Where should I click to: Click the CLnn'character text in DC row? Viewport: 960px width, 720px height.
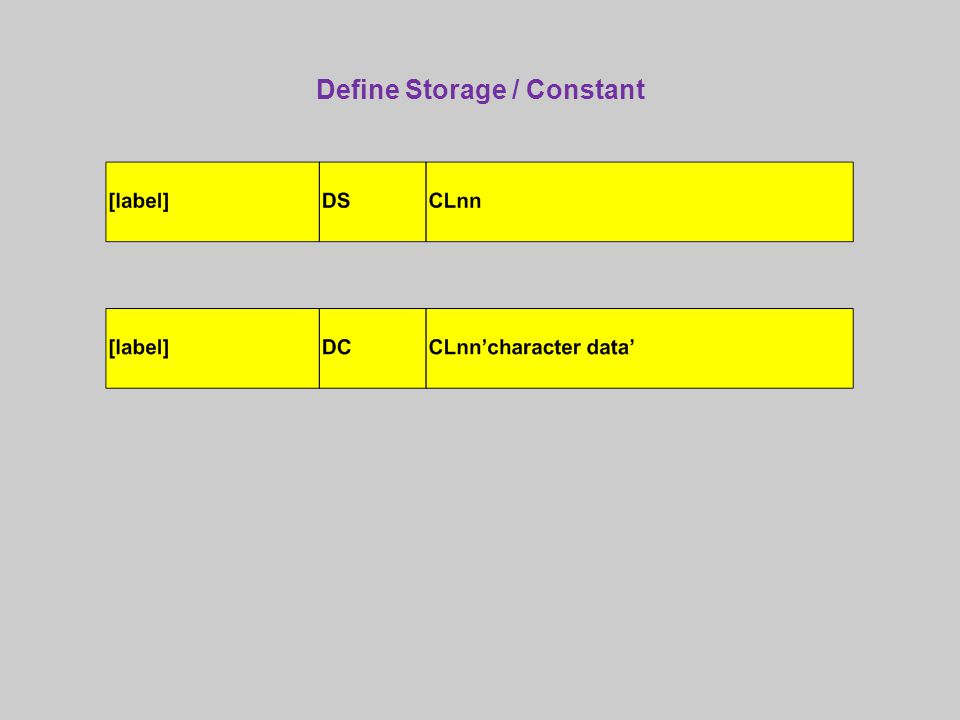pos(504,347)
